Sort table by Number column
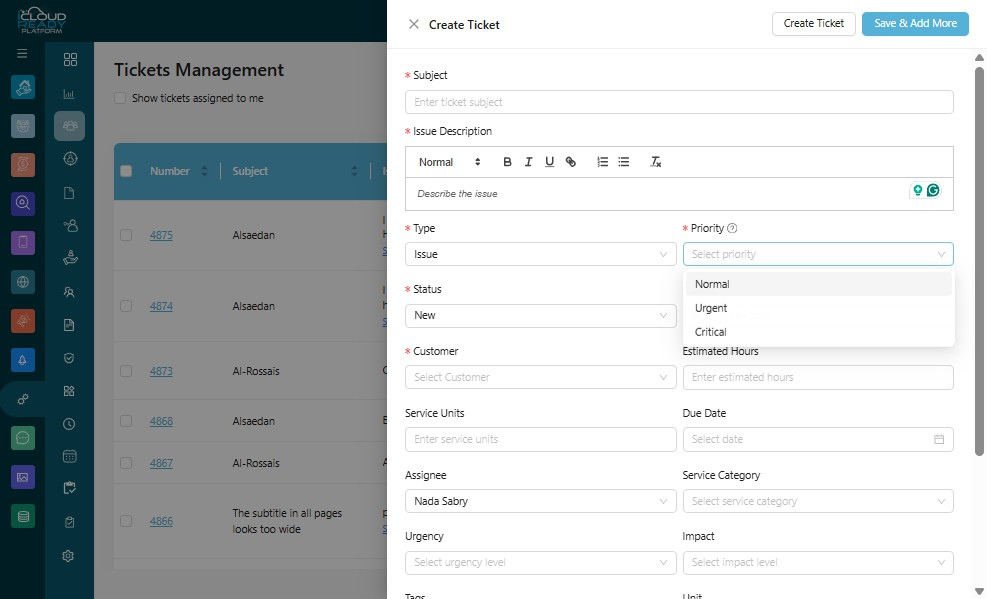This screenshot has height=599, width=987. click(204, 171)
